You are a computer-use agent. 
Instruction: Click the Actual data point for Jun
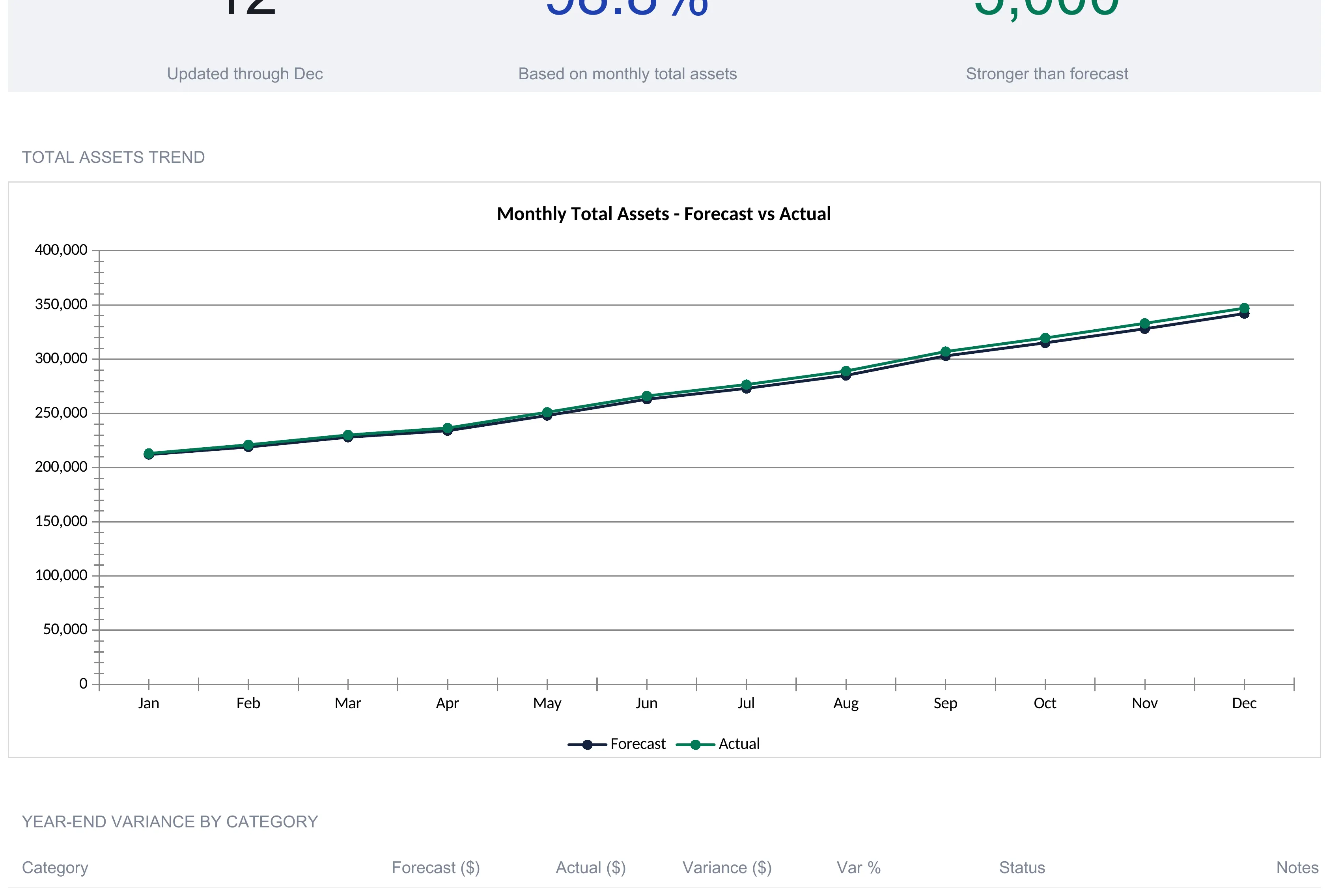pyautogui.click(x=646, y=396)
